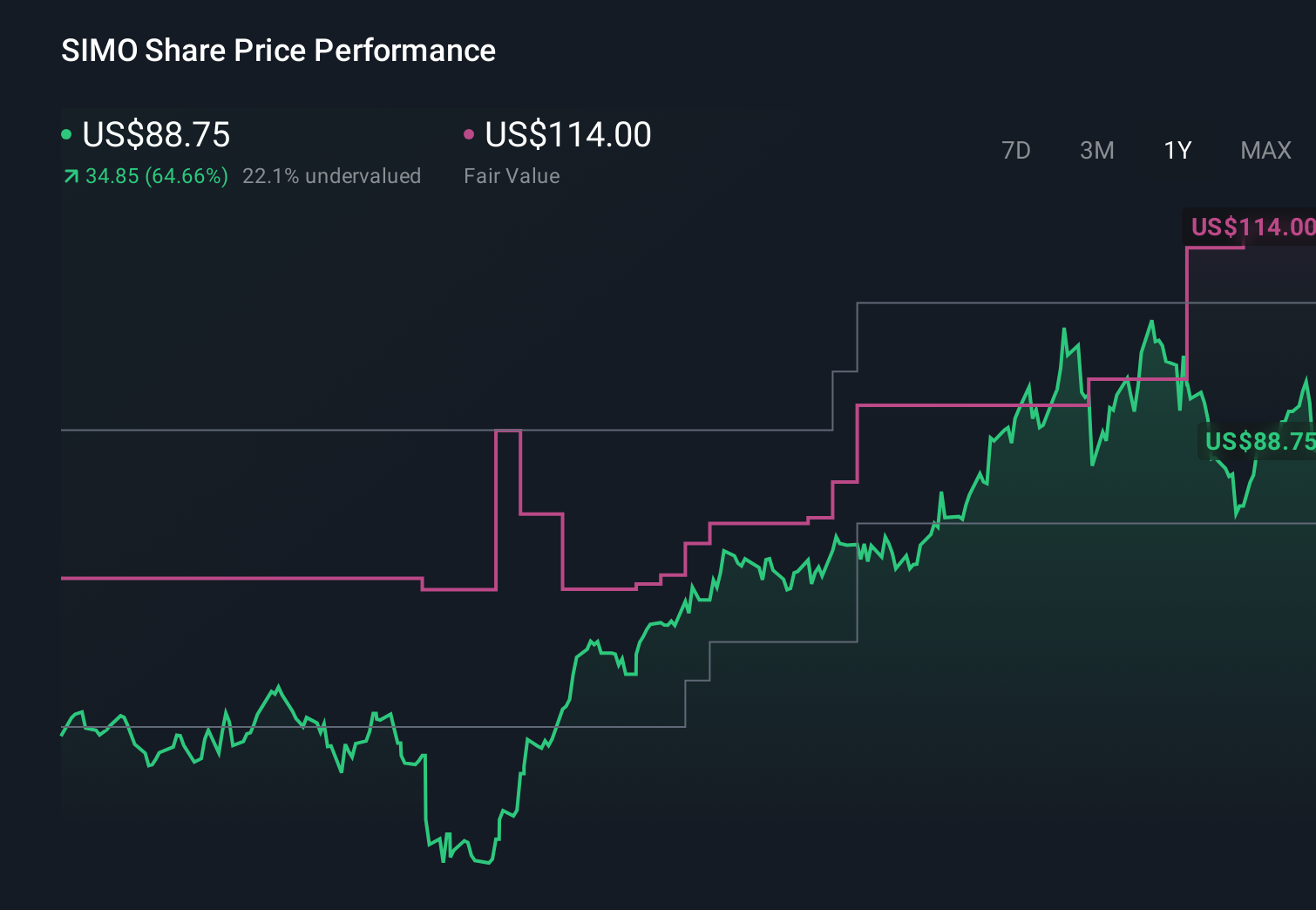
Task: Select the pink Fair Value dot indicator
Action: (470, 133)
